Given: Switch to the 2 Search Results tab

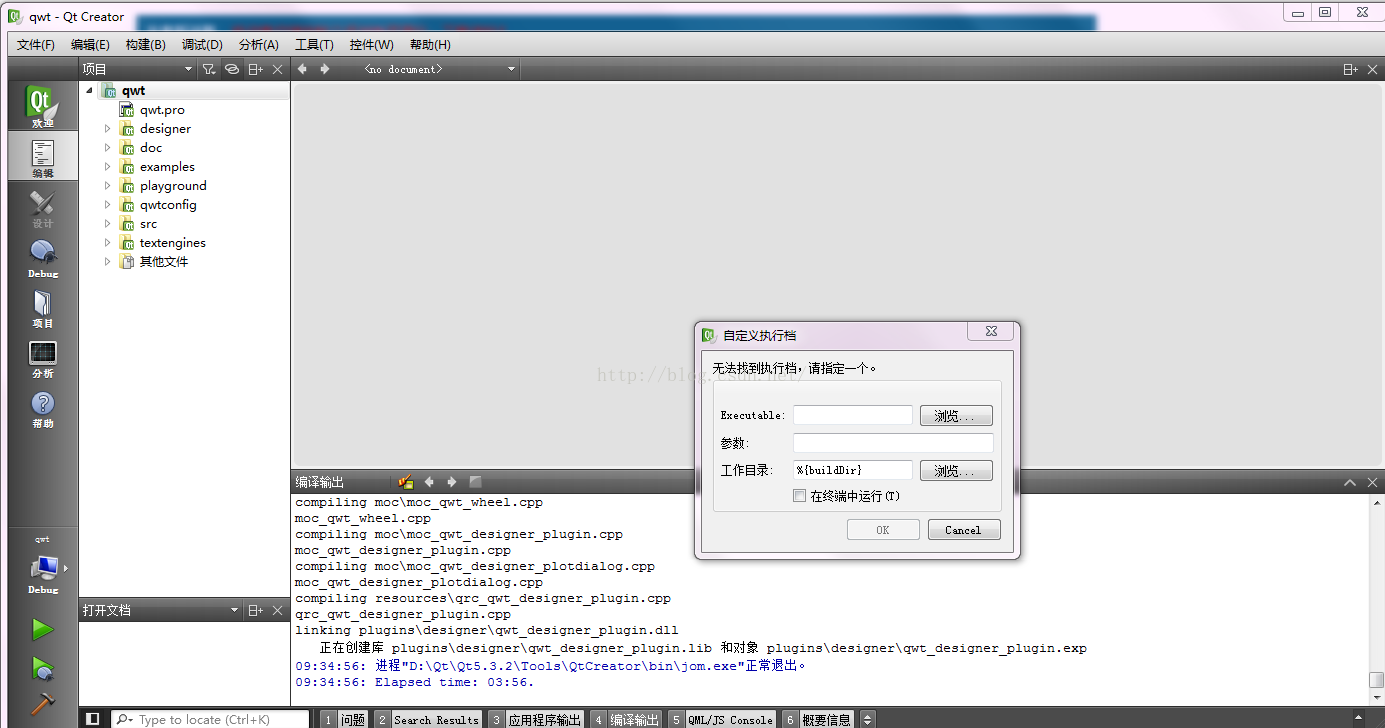Looking at the screenshot, I should 428,719.
